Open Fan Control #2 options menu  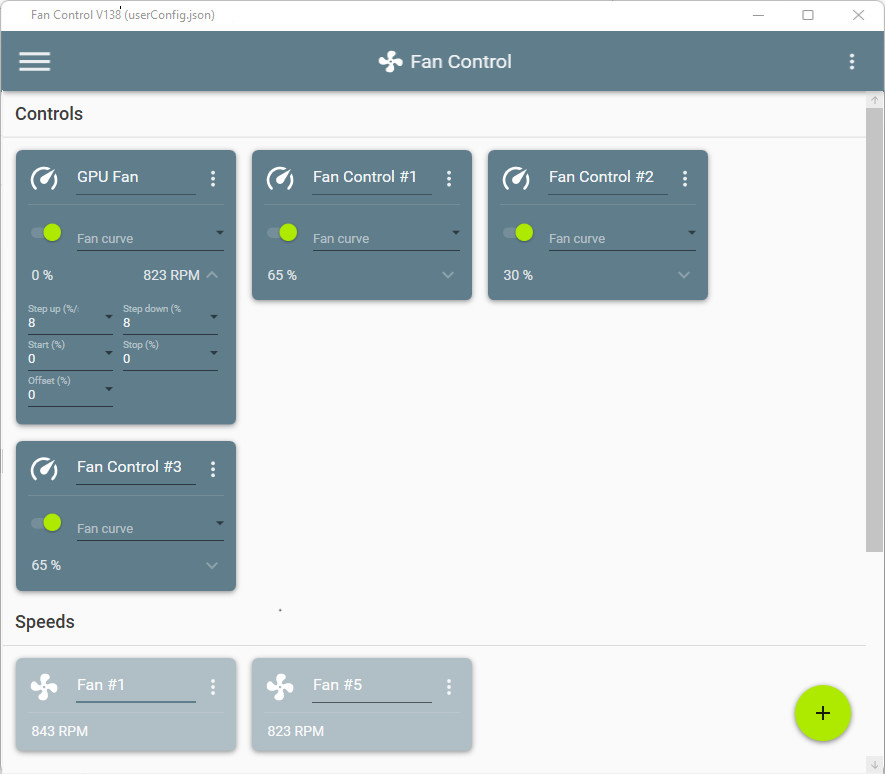685,179
